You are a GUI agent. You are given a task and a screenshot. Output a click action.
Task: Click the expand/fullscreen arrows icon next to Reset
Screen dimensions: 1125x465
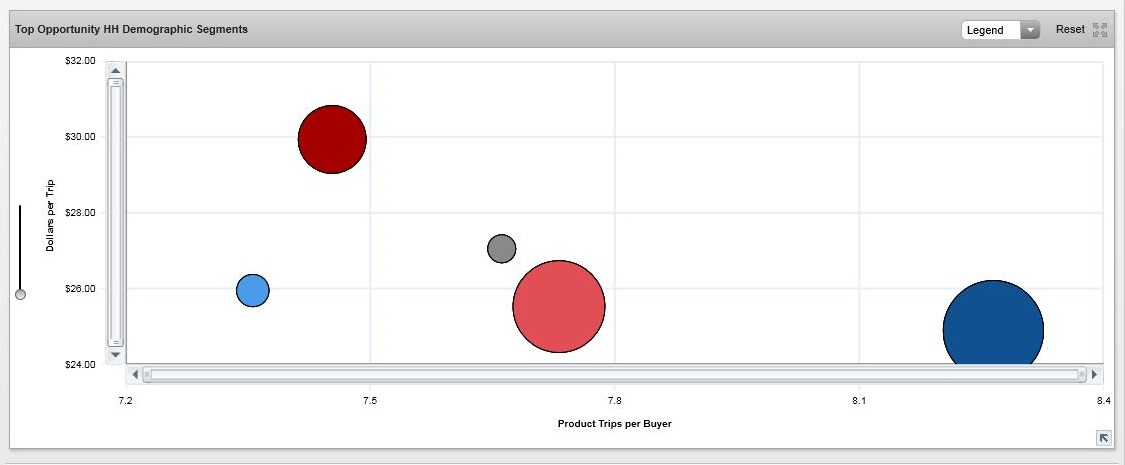coord(1100,30)
